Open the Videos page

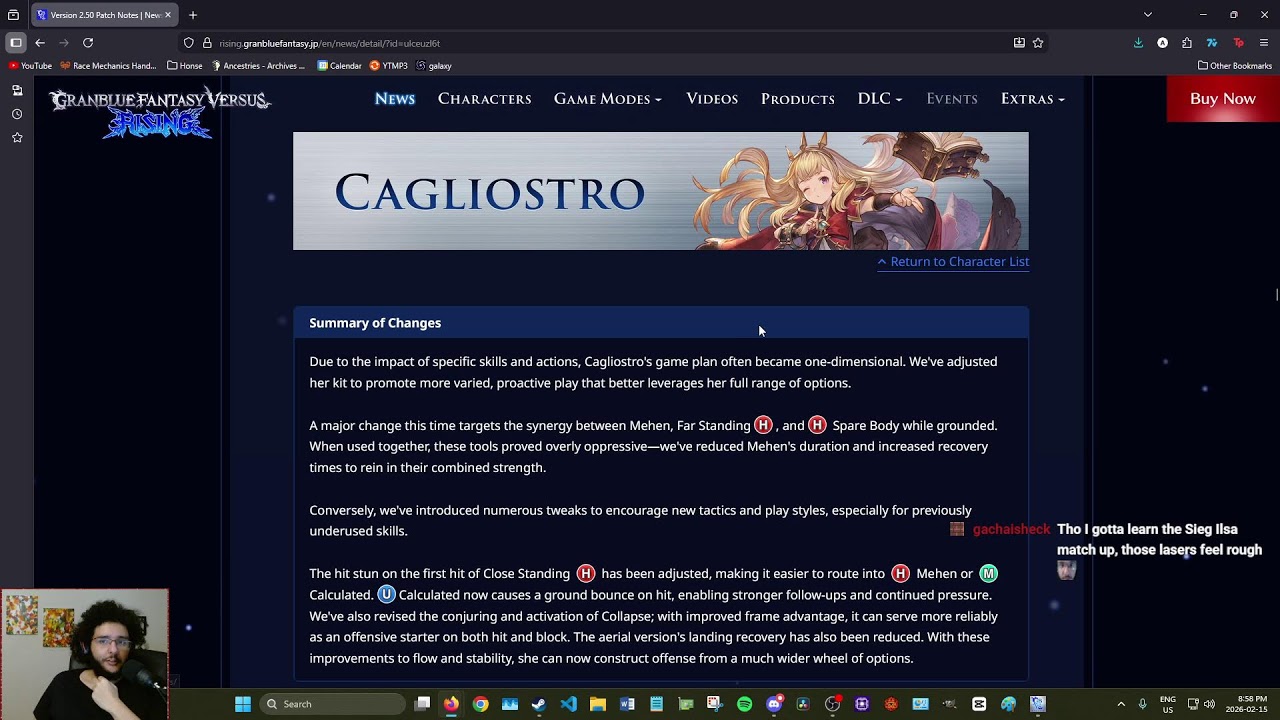coord(712,99)
